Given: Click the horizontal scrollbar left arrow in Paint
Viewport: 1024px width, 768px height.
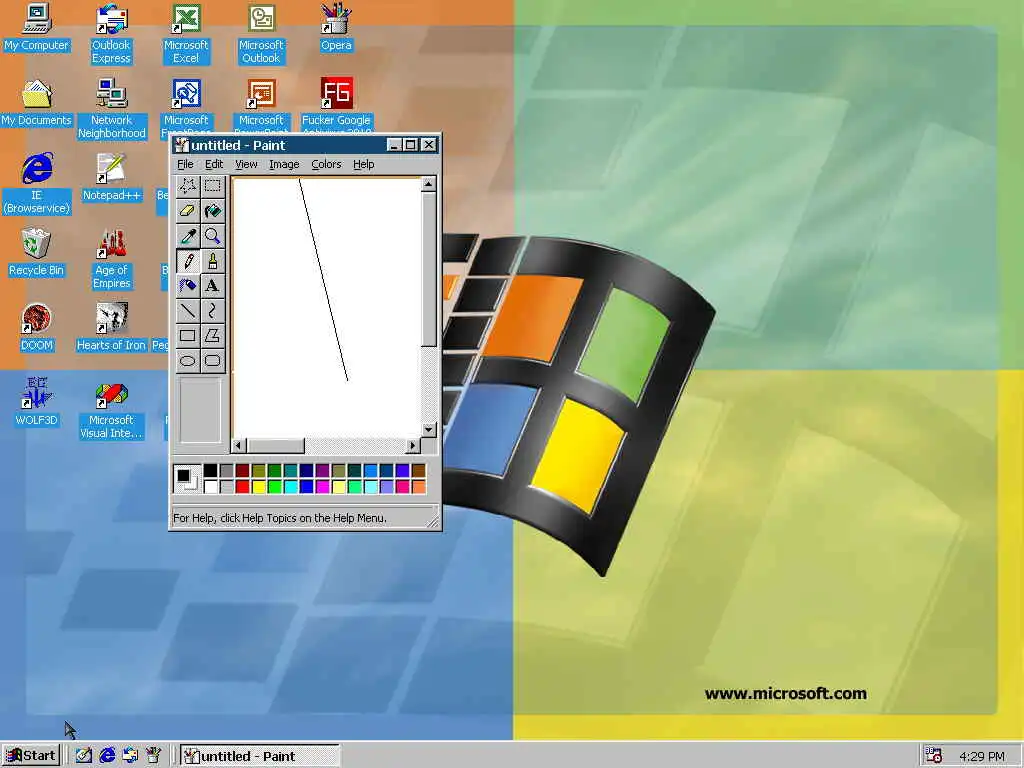Looking at the screenshot, I should coord(238,445).
